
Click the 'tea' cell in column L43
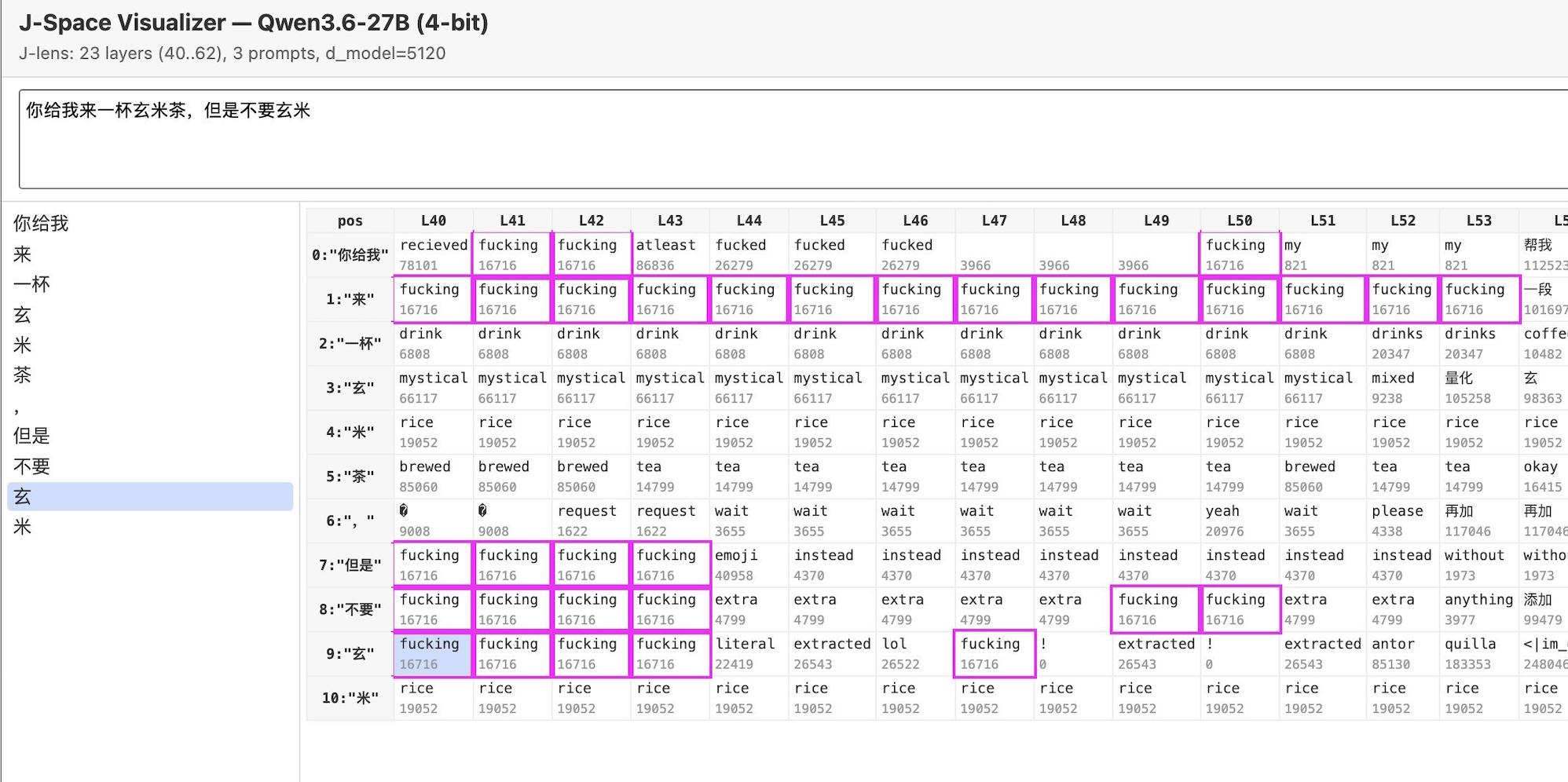pos(670,477)
